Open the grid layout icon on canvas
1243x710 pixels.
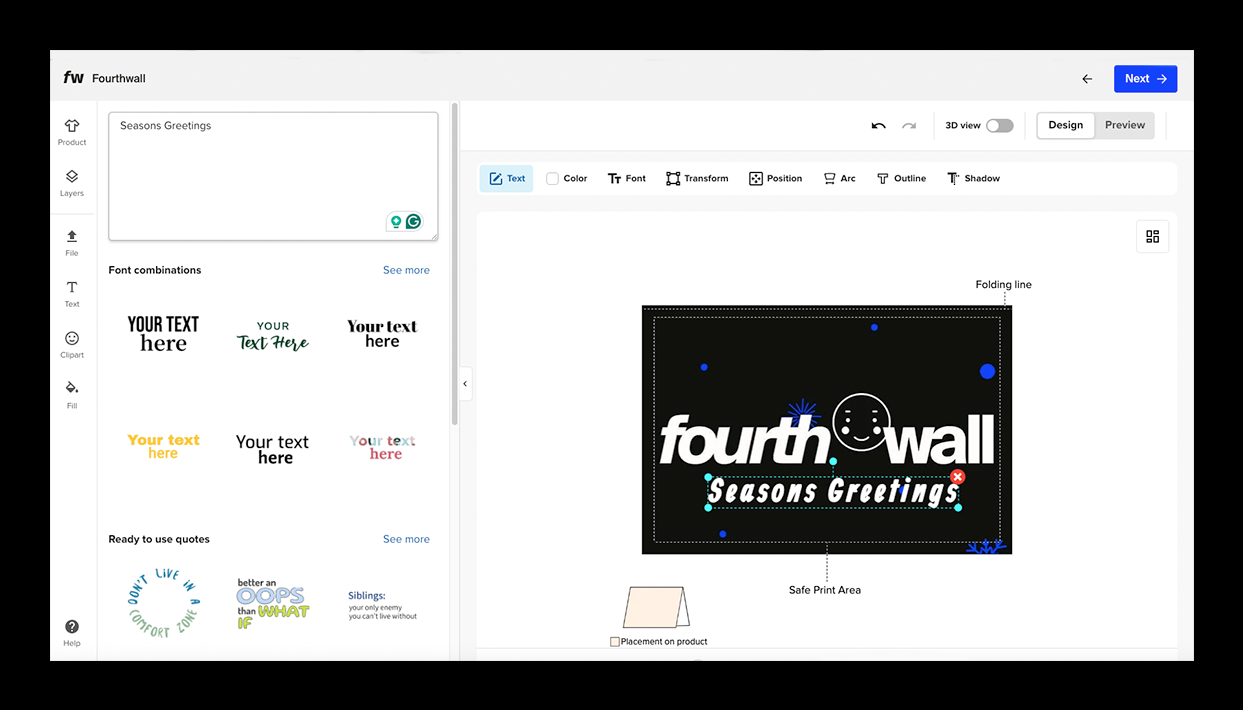click(1152, 236)
